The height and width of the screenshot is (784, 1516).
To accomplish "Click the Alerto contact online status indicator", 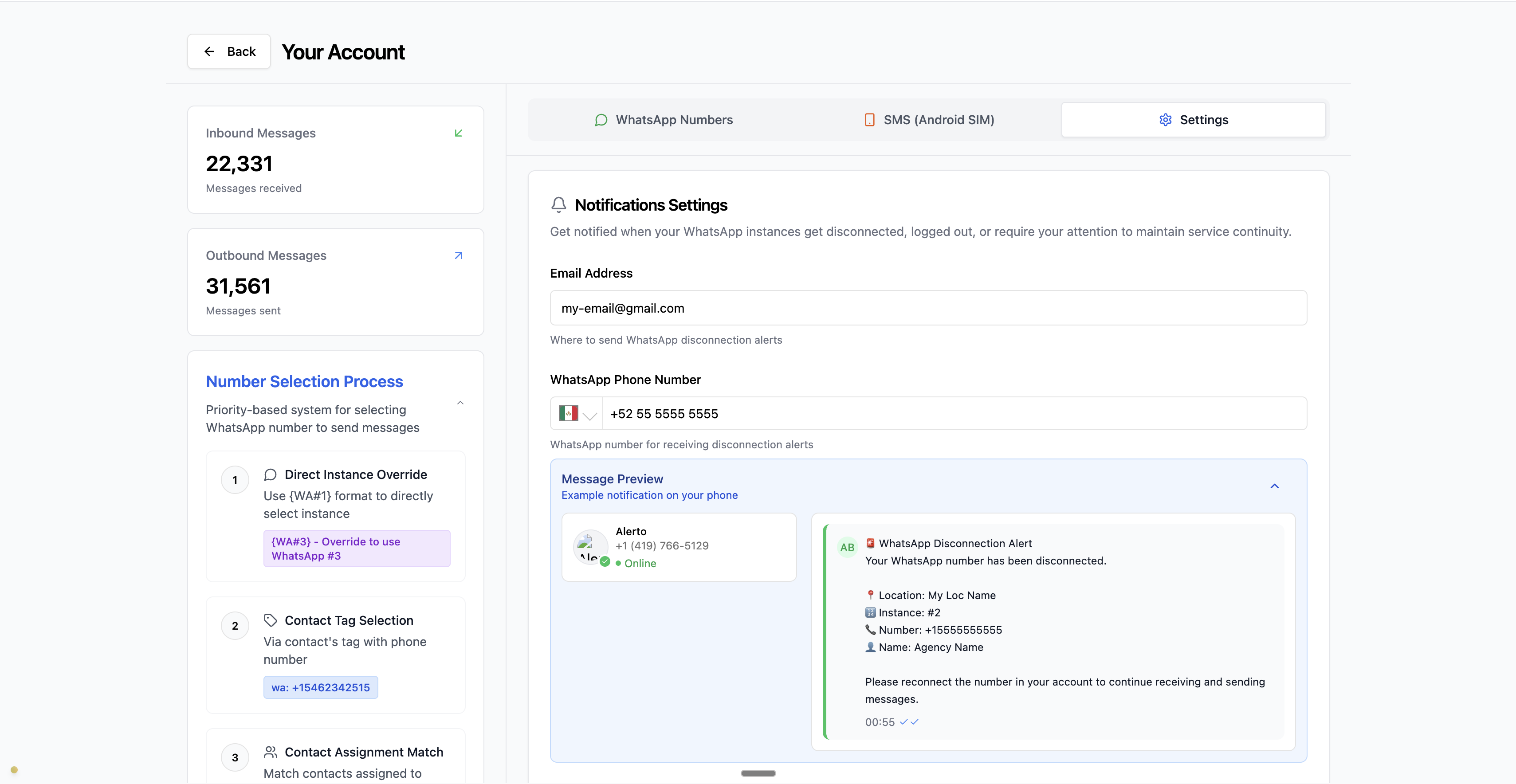I will click(x=618, y=563).
